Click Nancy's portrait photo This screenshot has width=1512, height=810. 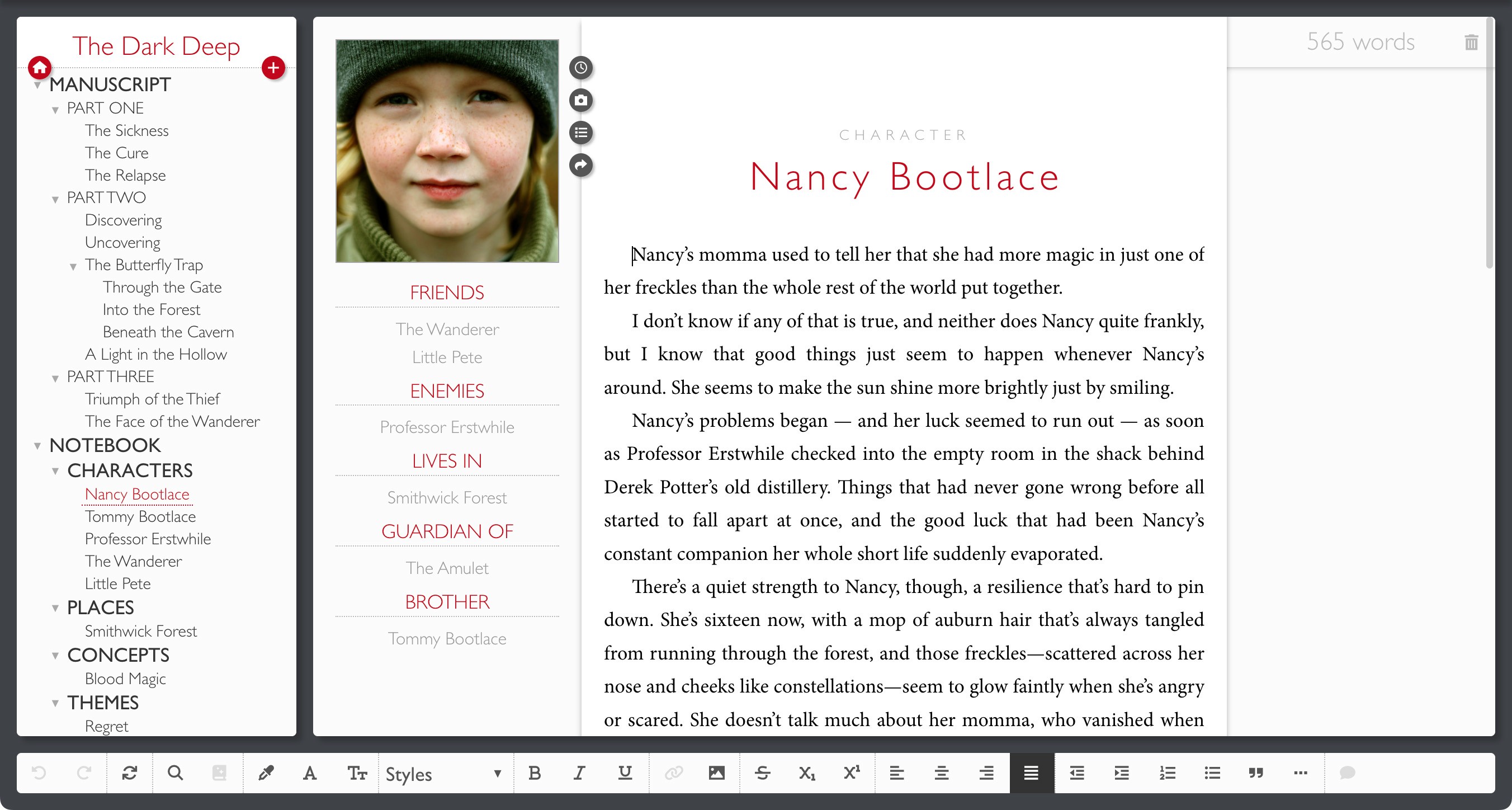point(447,151)
